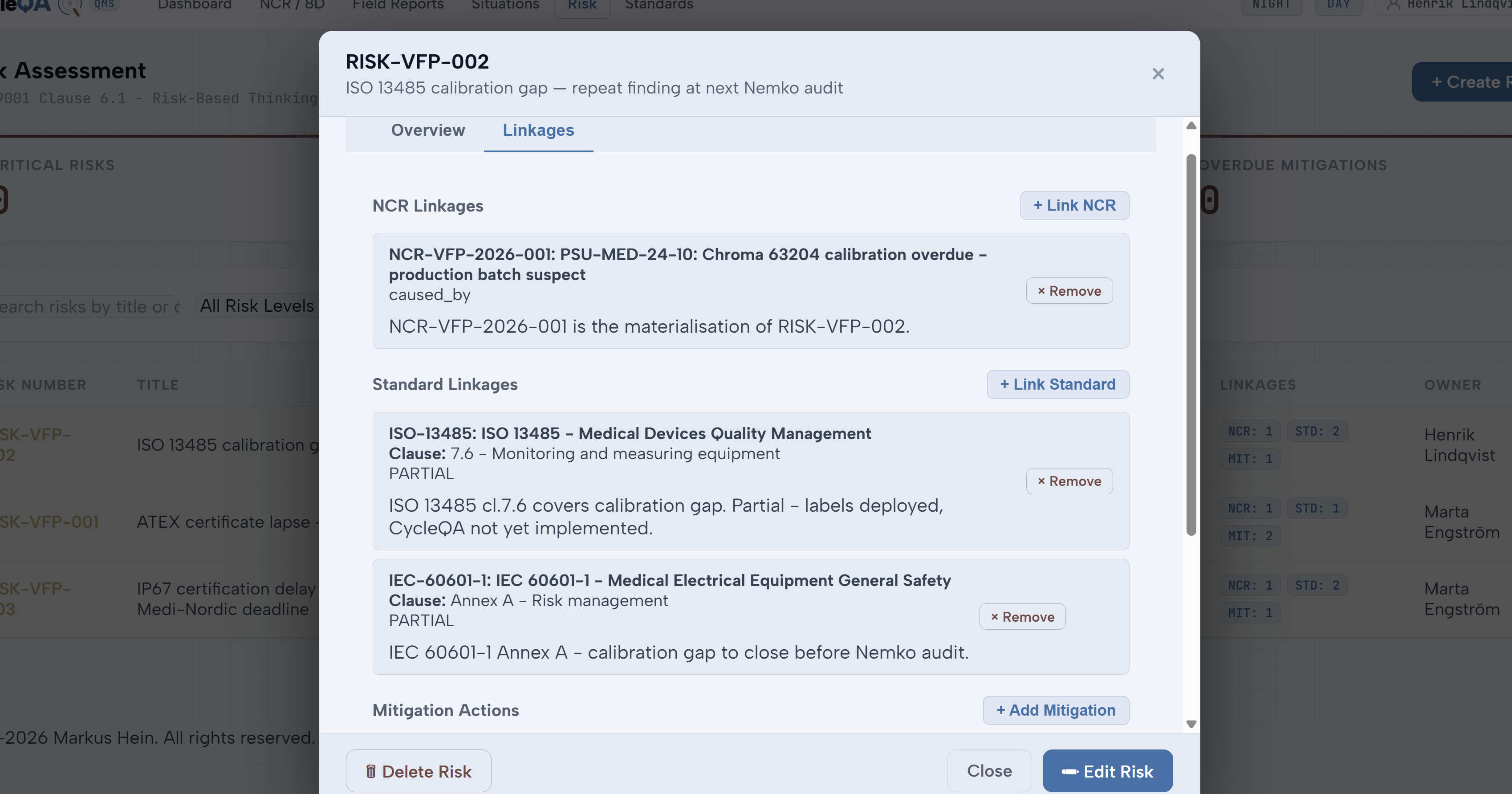
Task: Switch to the Overview tab
Action: tap(428, 130)
